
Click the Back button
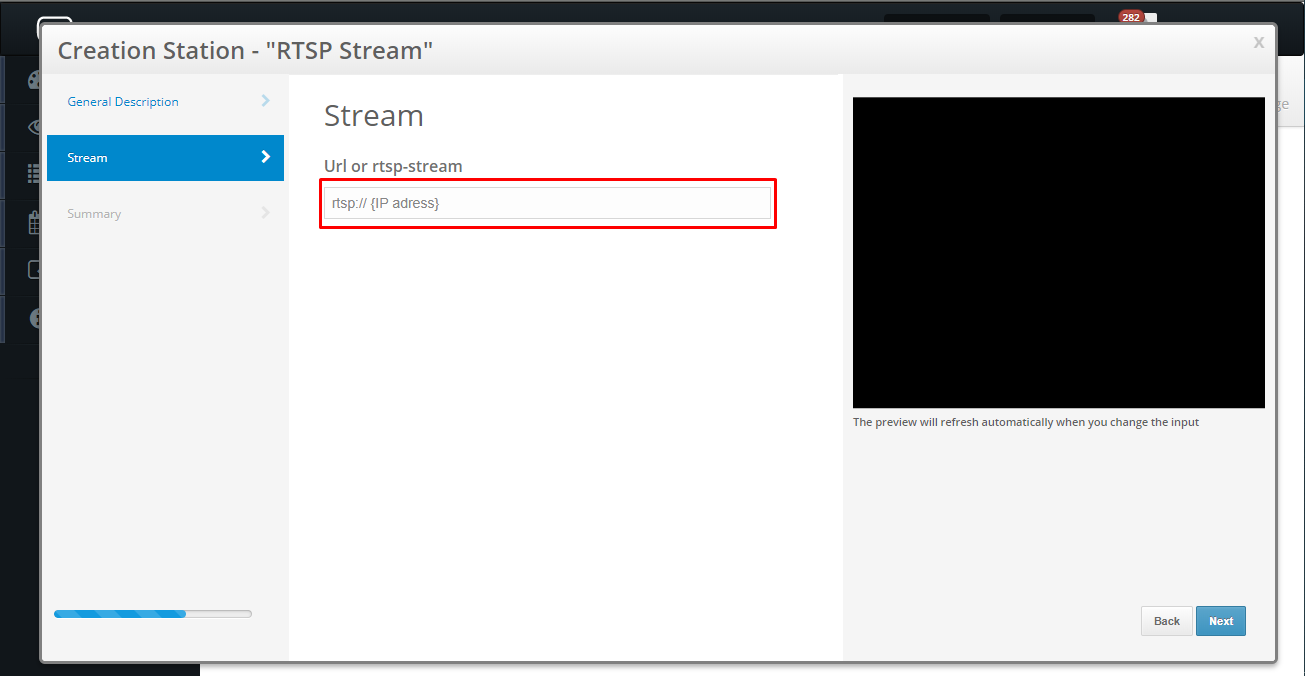[x=1167, y=621]
